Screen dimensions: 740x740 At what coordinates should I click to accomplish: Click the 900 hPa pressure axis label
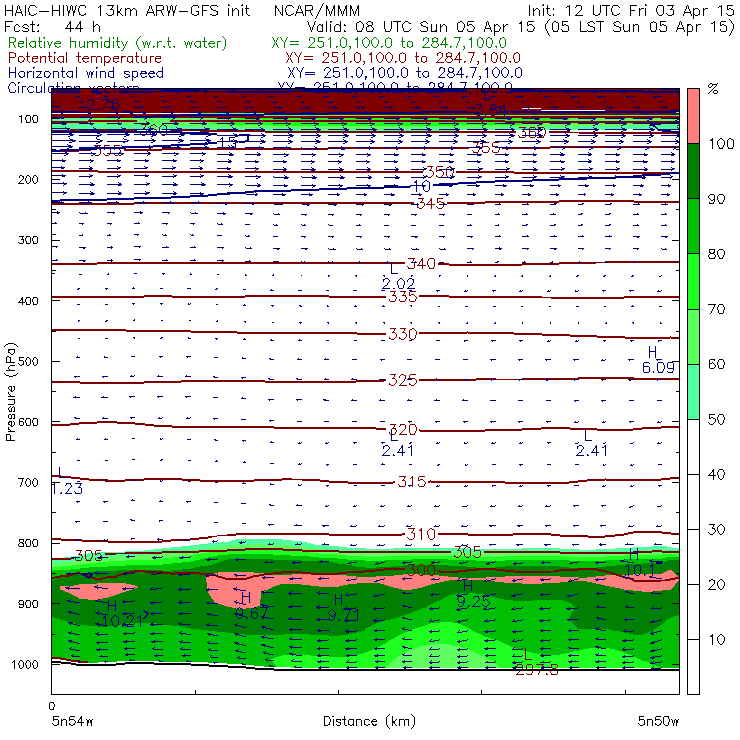(x=28, y=604)
